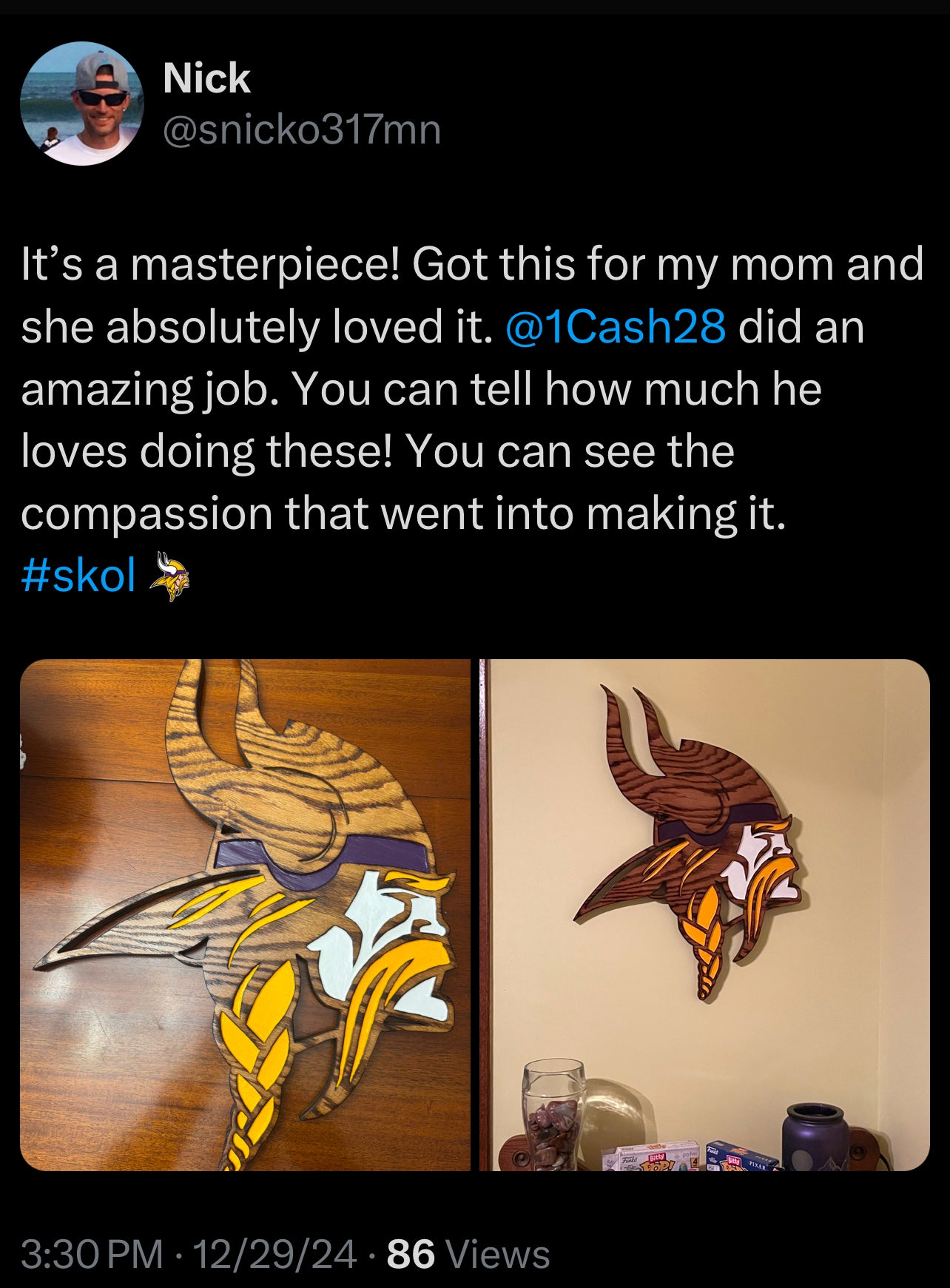Screen dimensions: 950x1288
Task: Tap the #skol hashtag
Action: pyautogui.click(x=78, y=576)
